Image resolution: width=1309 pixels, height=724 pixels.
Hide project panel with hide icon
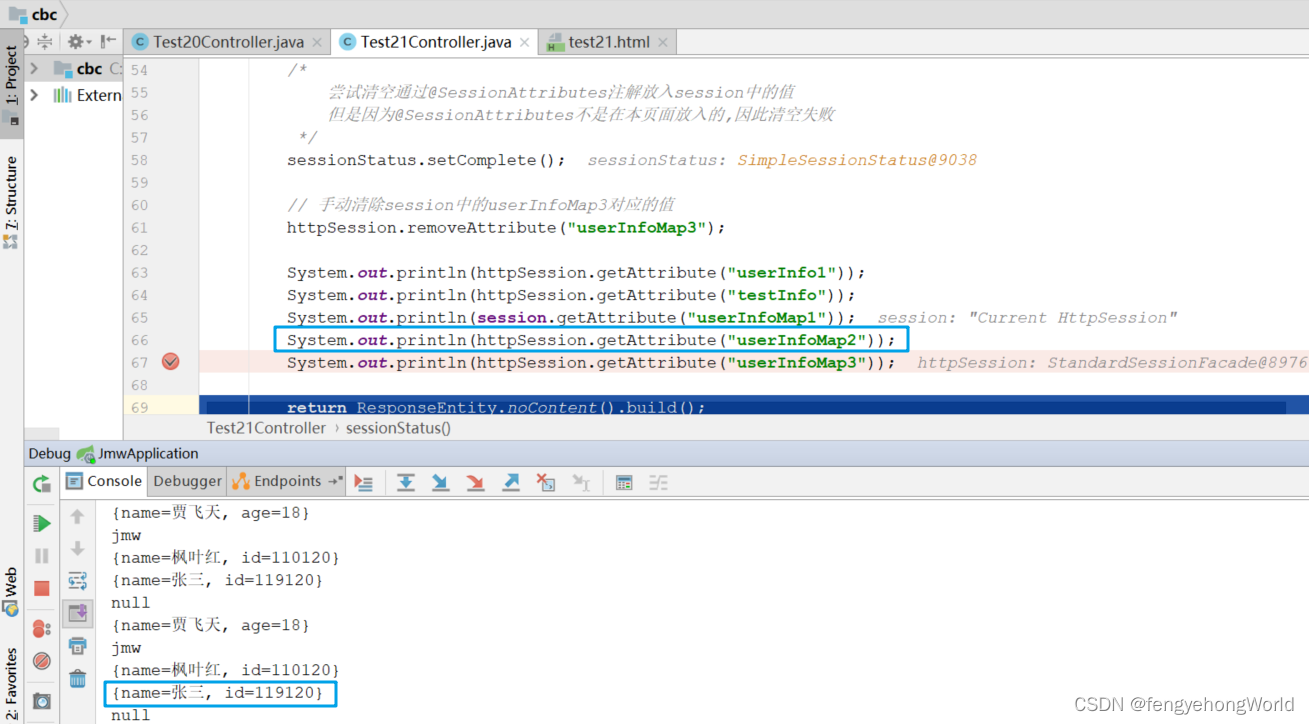108,42
